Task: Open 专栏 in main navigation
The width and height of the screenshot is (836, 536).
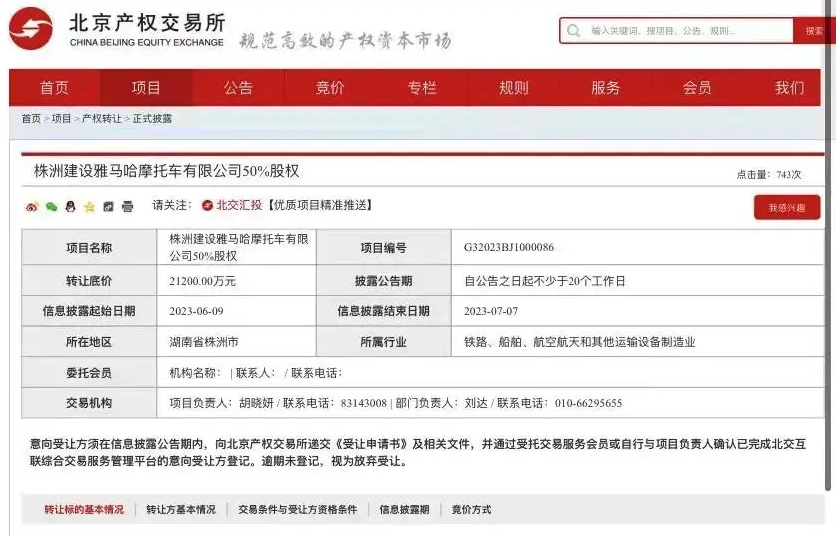Action: pyautogui.click(x=422, y=87)
